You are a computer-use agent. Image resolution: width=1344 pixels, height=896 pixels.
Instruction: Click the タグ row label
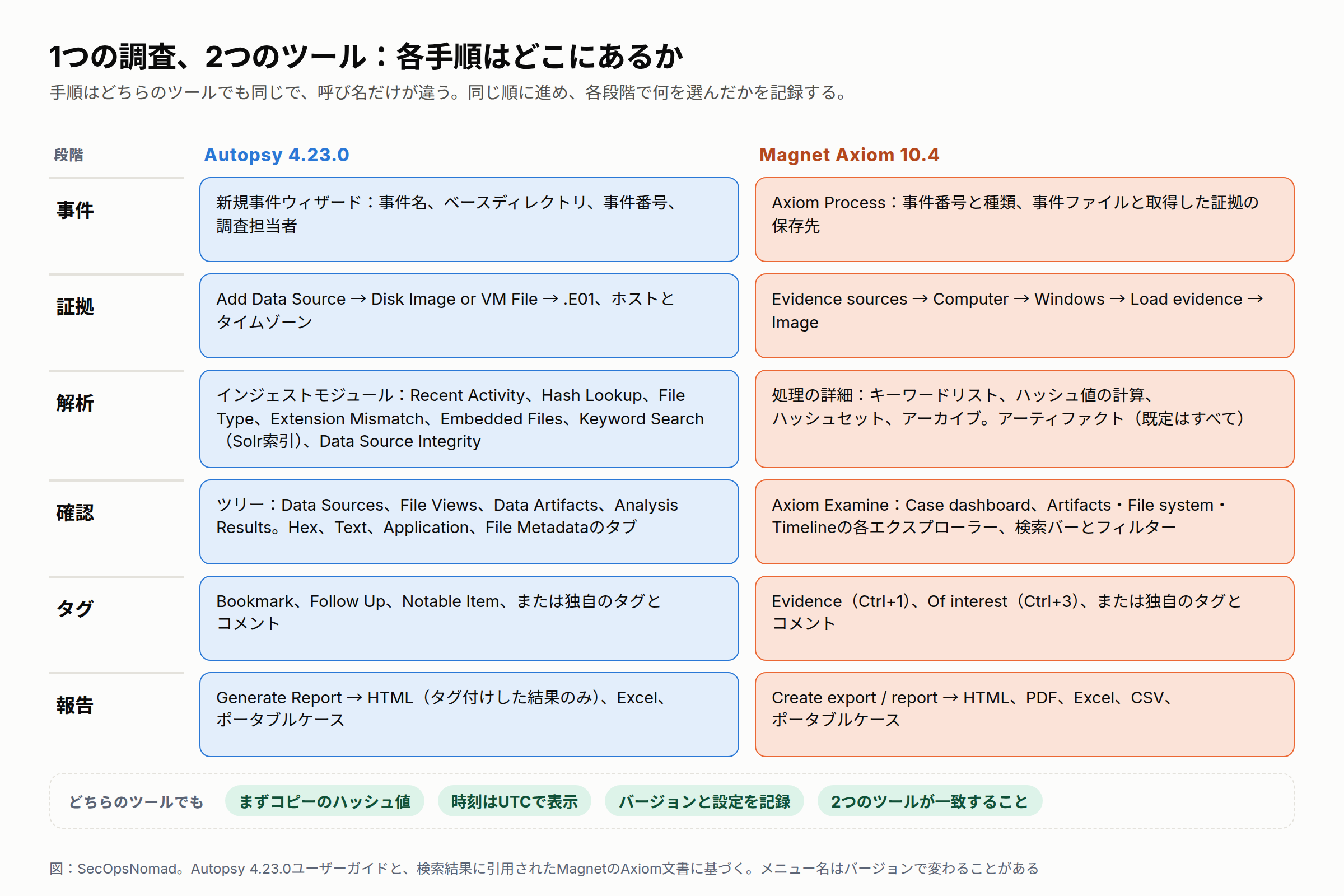point(75,609)
